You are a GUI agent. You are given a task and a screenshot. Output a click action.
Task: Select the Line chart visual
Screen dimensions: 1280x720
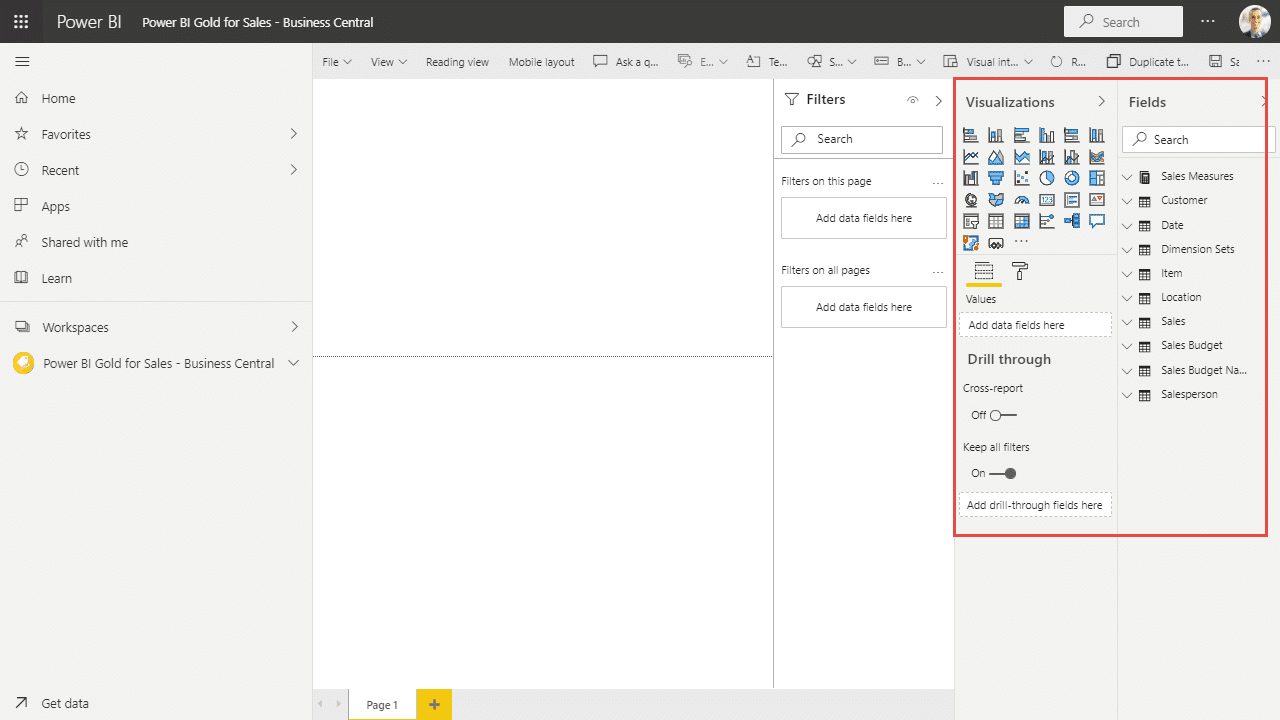971,157
